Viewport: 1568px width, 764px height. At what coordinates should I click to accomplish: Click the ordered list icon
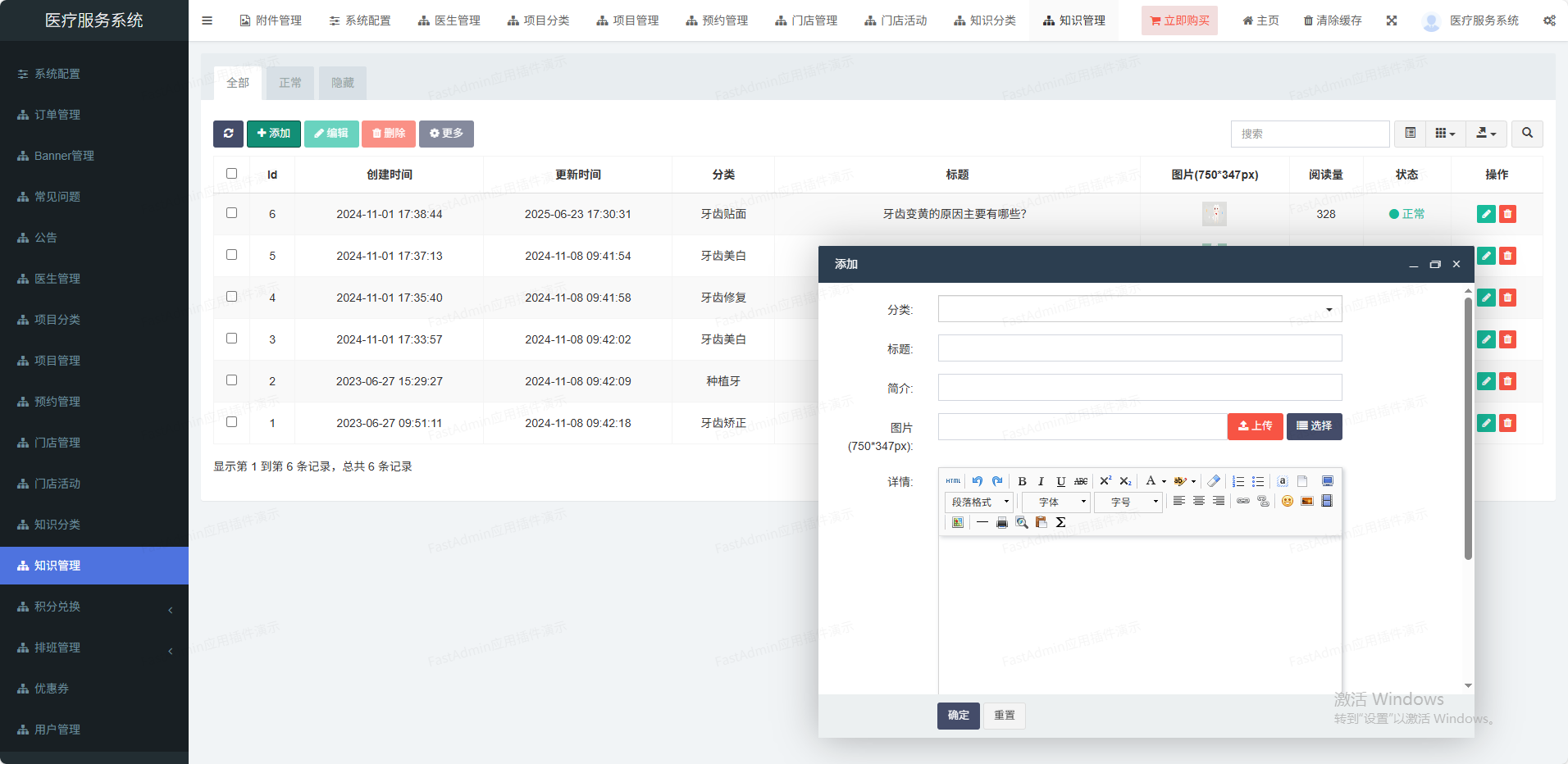point(1238,481)
